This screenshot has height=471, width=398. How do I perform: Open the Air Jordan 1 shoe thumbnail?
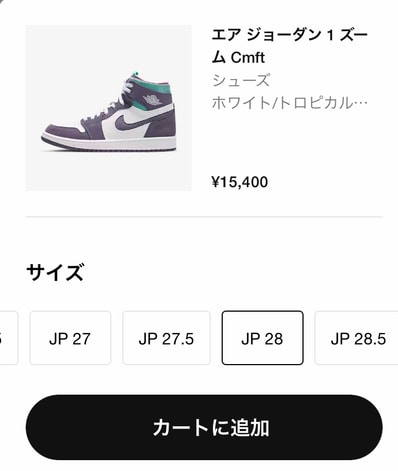109,108
